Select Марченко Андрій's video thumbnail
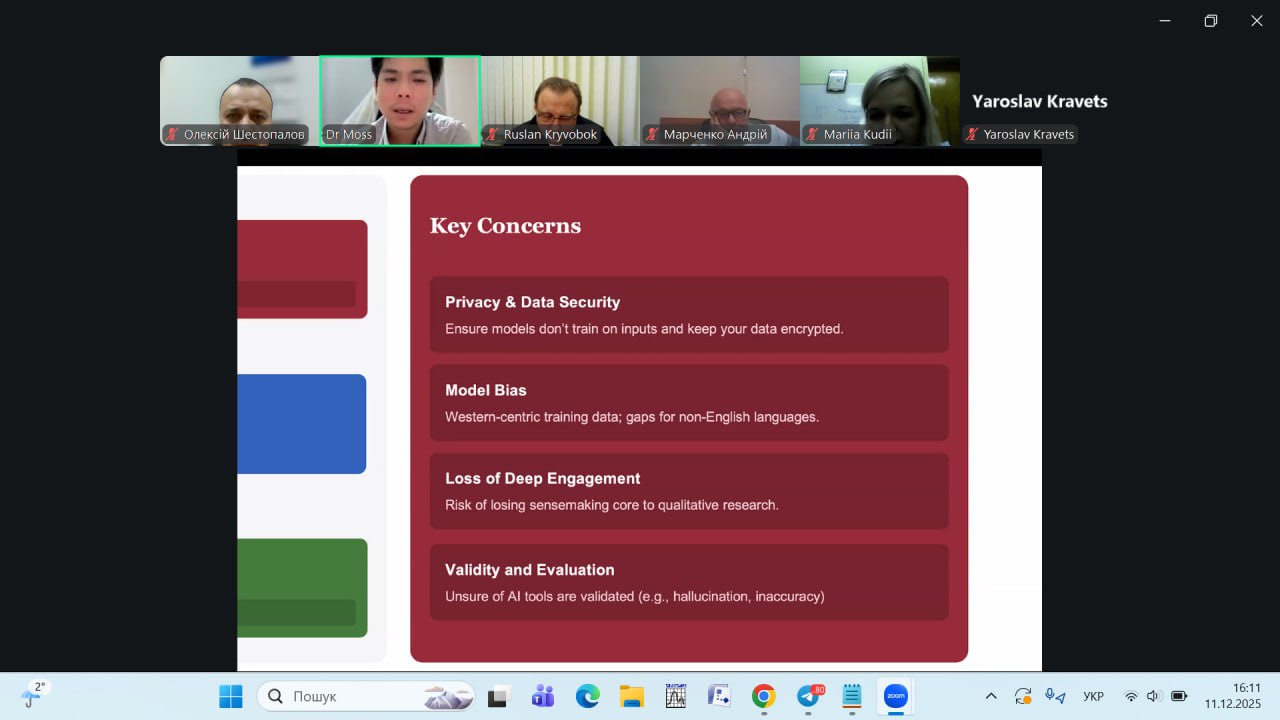This screenshot has width=1280, height=720. pos(720,100)
